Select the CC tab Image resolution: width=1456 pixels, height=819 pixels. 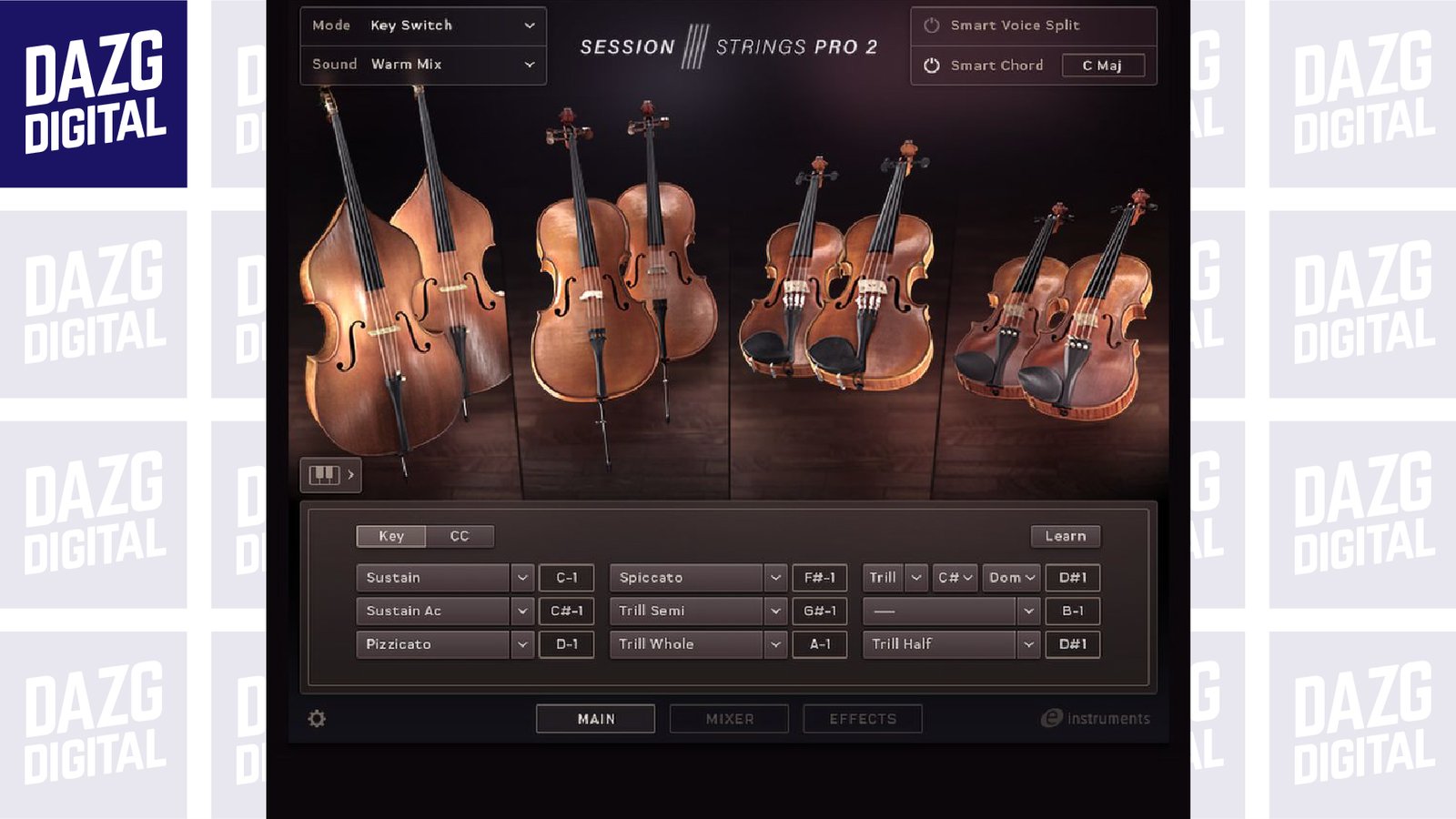coord(460,536)
